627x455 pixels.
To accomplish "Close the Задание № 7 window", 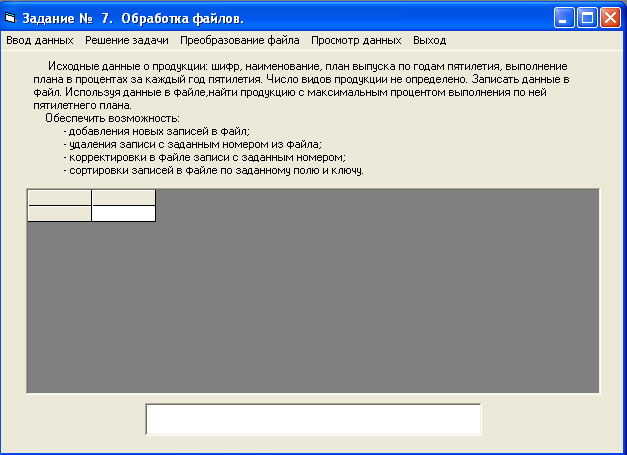I will click(610, 18).
